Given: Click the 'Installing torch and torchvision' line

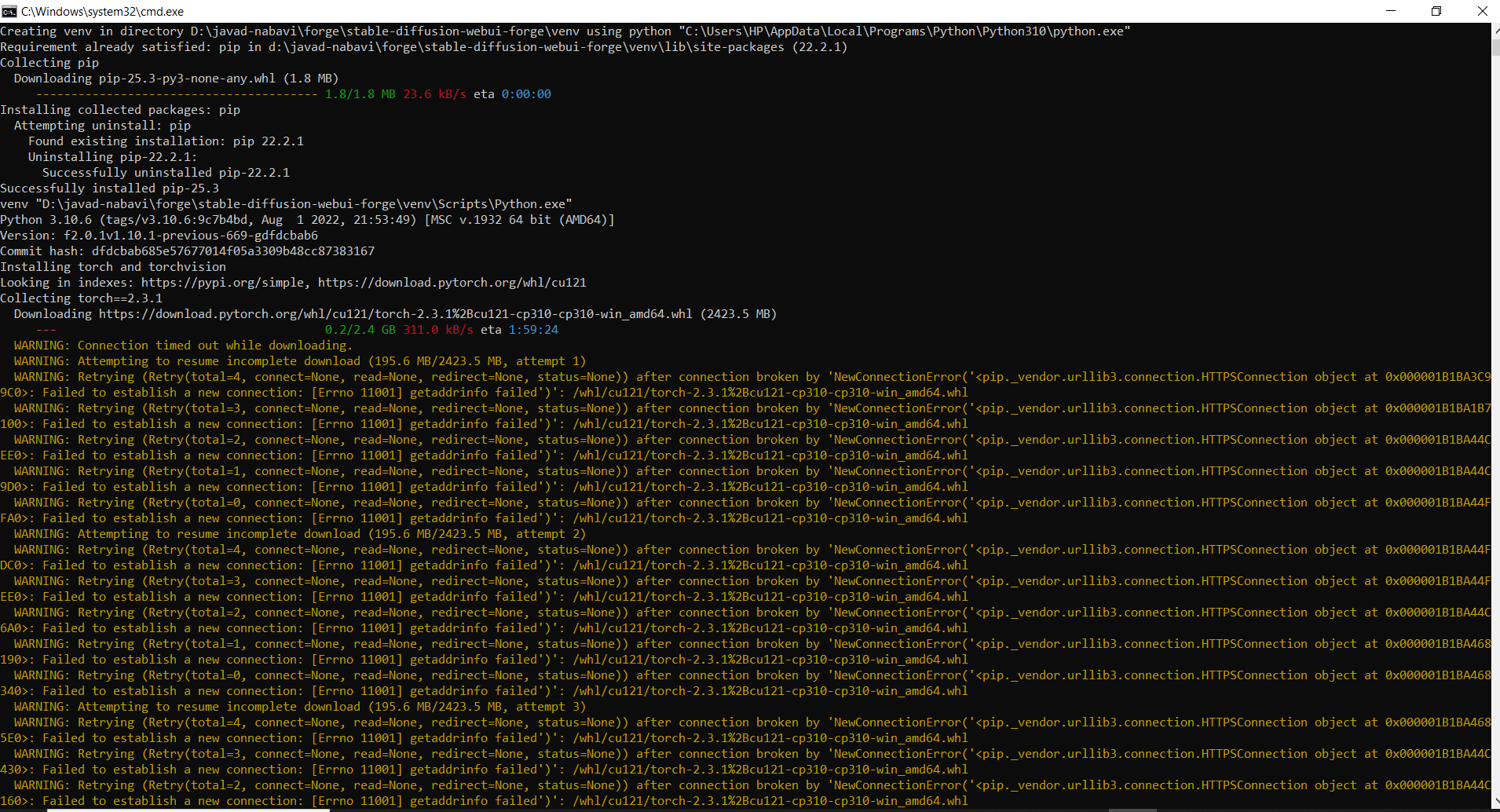Looking at the screenshot, I should (113, 267).
